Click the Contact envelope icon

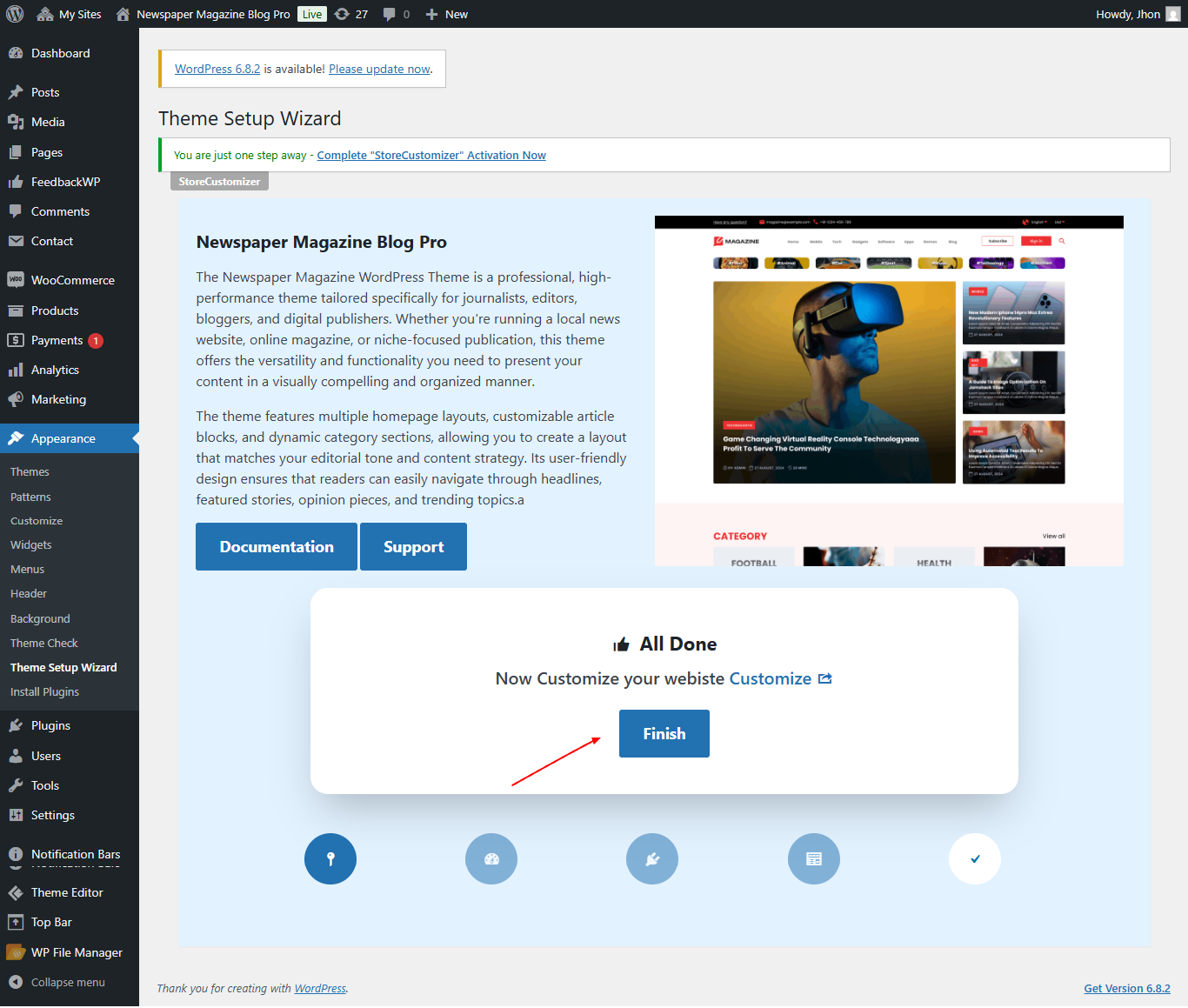(x=16, y=241)
